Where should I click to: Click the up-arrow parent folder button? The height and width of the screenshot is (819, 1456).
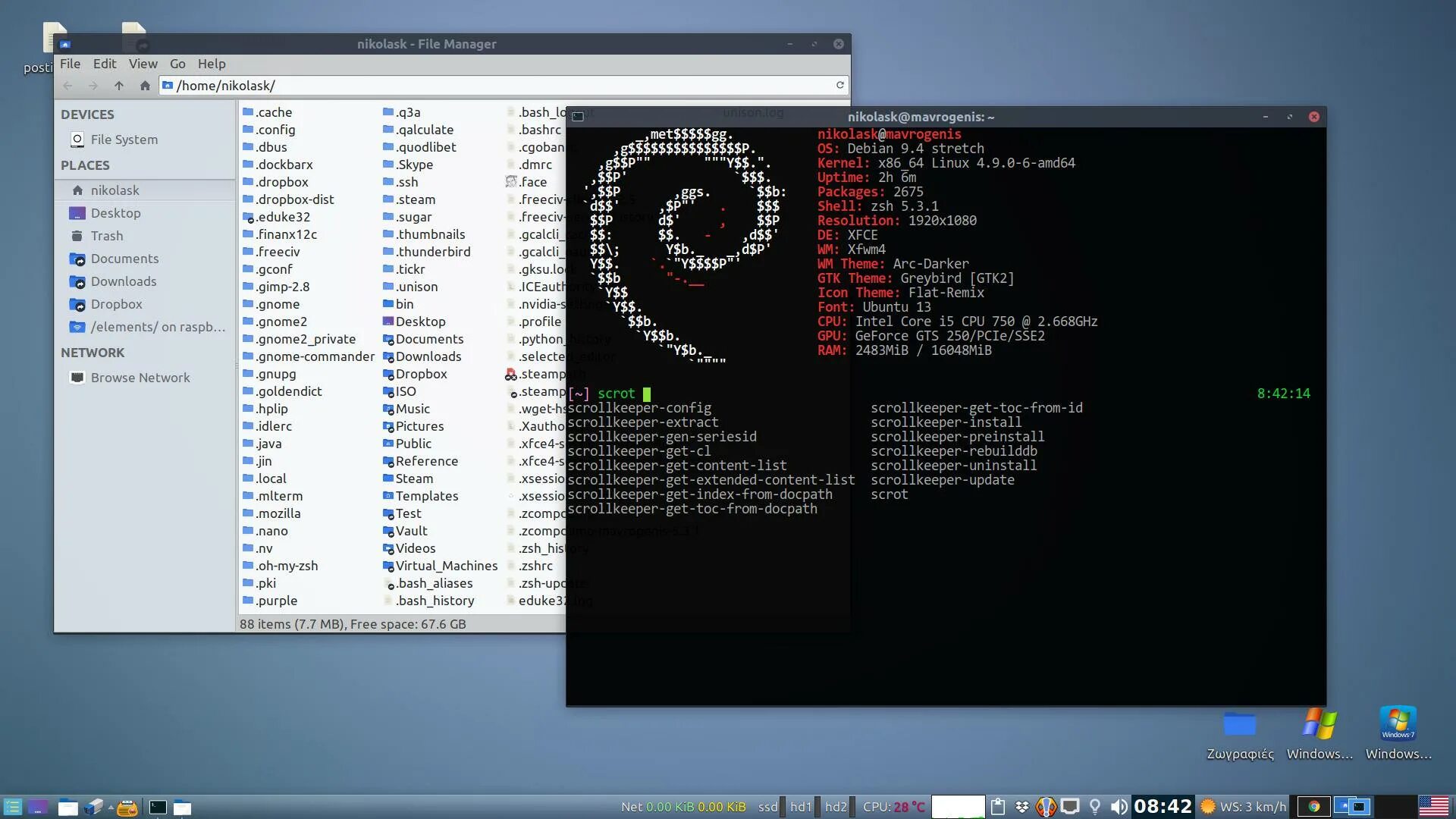click(x=119, y=86)
